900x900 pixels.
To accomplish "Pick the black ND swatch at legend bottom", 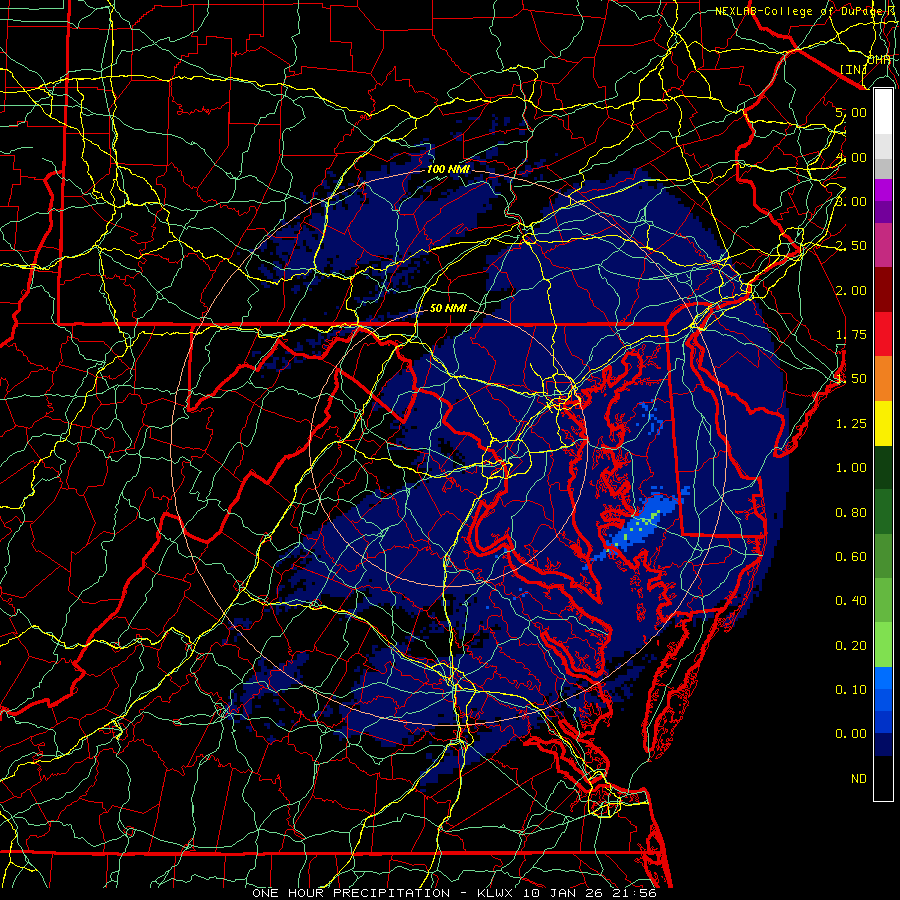I will pyautogui.click(x=883, y=778).
